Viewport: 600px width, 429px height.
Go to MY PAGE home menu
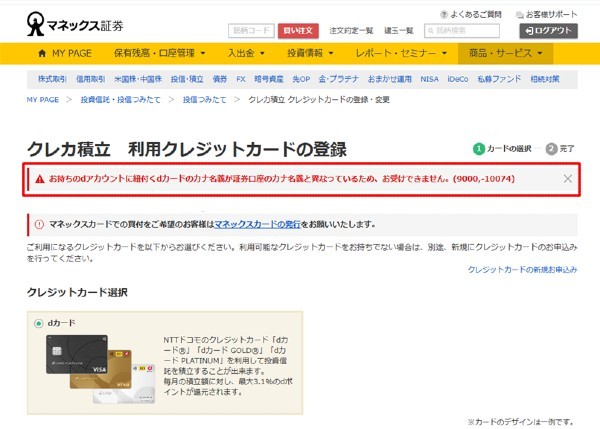(65, 53)
